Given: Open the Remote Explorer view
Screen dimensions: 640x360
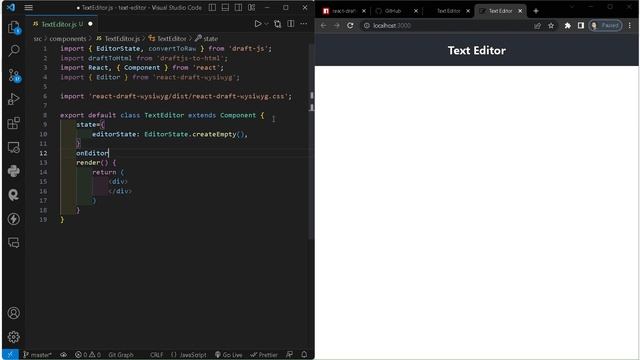Looking at the screenshot, I should pos(14,147).
